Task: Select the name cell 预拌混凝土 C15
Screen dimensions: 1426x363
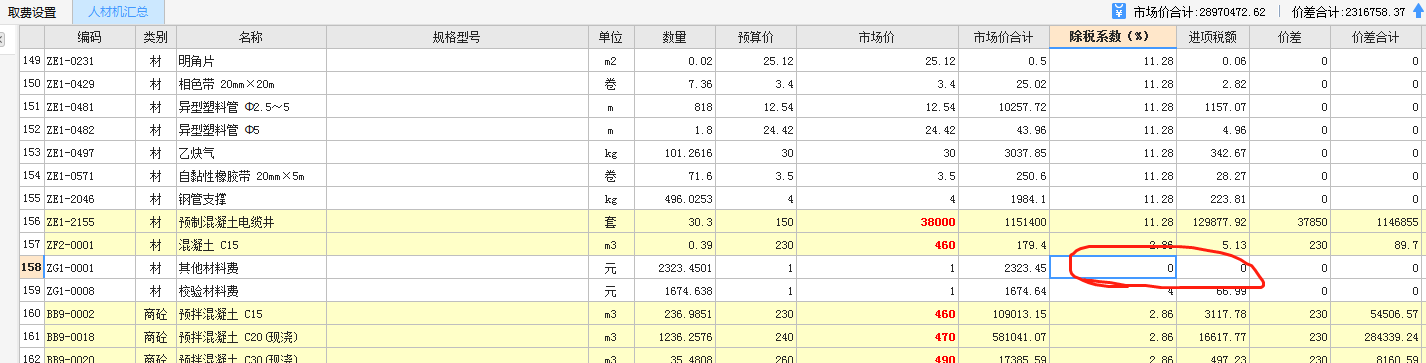Action: pos(251,314)
